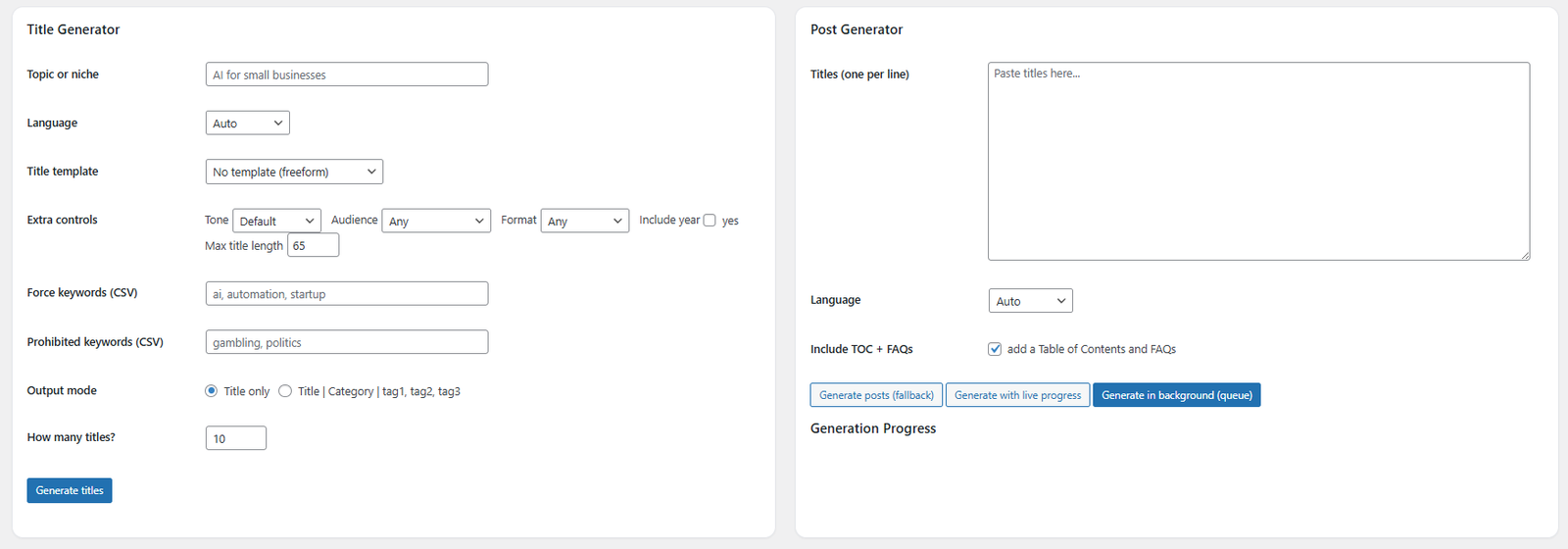Select the Title only radio option

[211, 391]
